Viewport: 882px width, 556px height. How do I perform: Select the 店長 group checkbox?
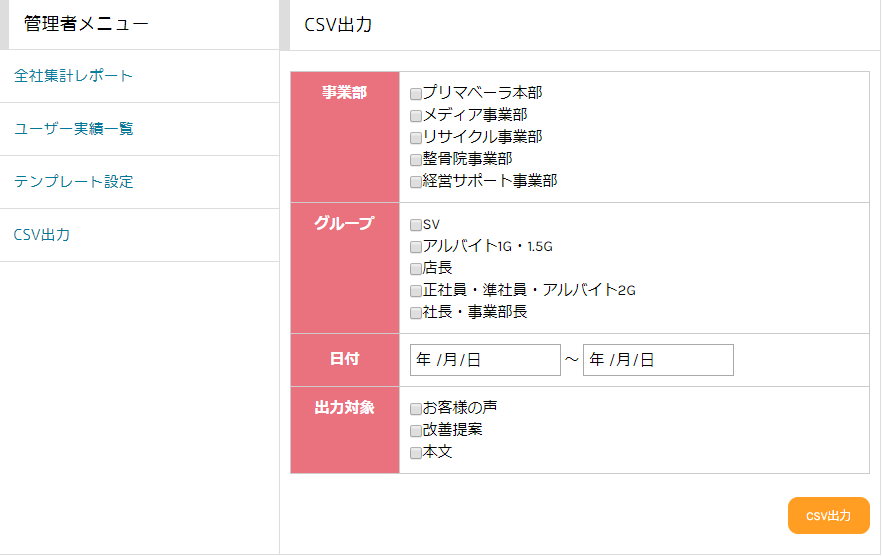click(416, 269)
